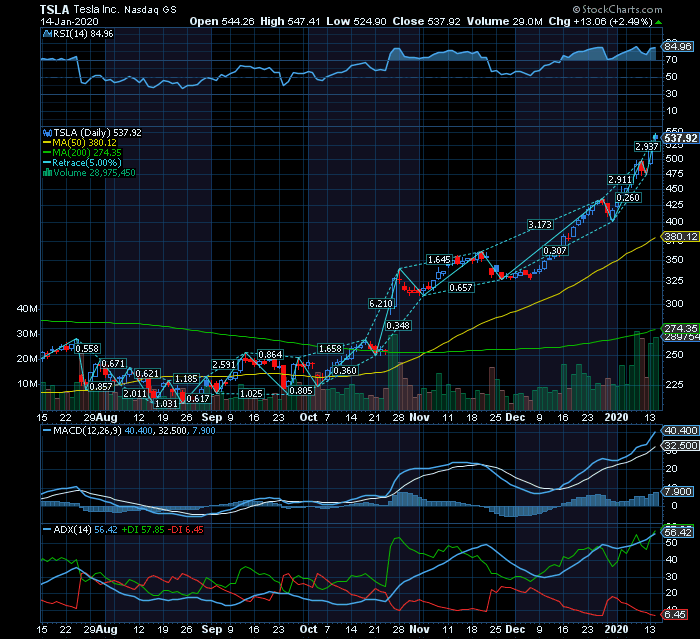Click the blue ADX(14) legend line marker
This screenshot has height=639, width=700.
(47, 530)
